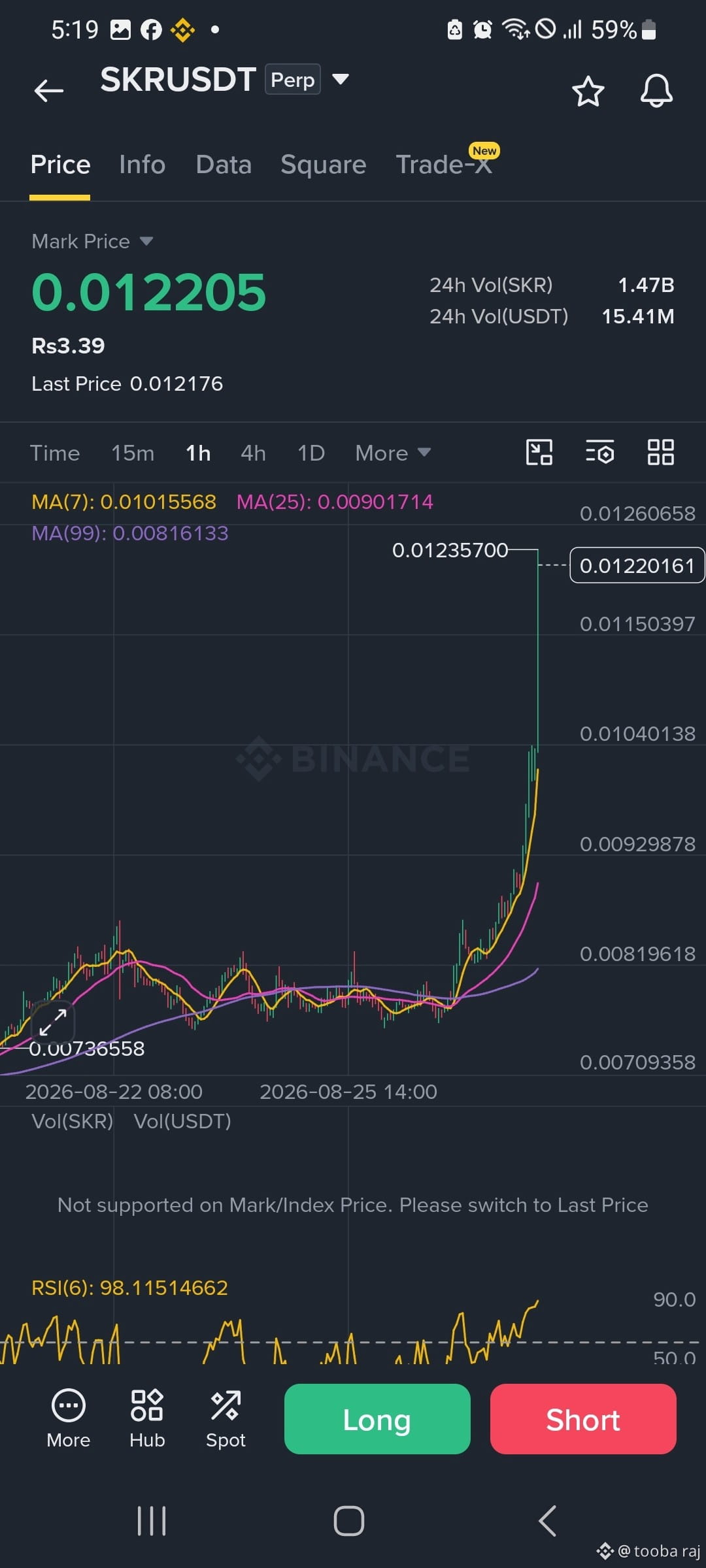The image size is (706, 1568).
Task: Tap the gallery image notification status icon
Action: tap(120, 29)
